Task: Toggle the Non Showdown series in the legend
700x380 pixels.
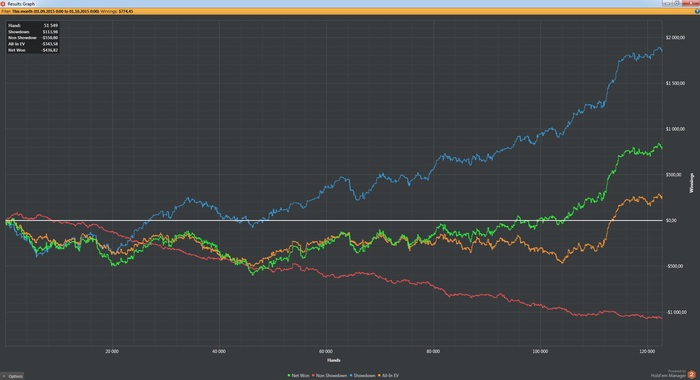Action: pos(329,376)
